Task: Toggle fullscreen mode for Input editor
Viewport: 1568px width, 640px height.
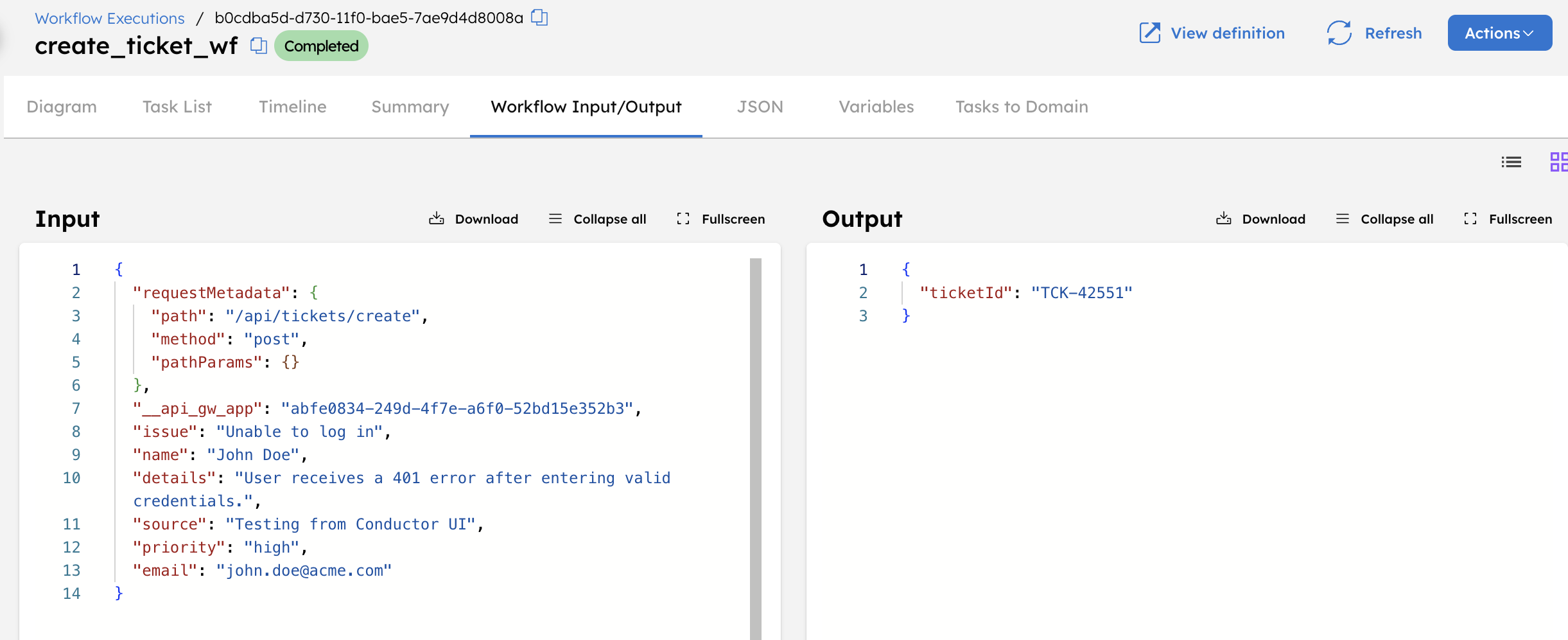Action: tap(720, 218)
